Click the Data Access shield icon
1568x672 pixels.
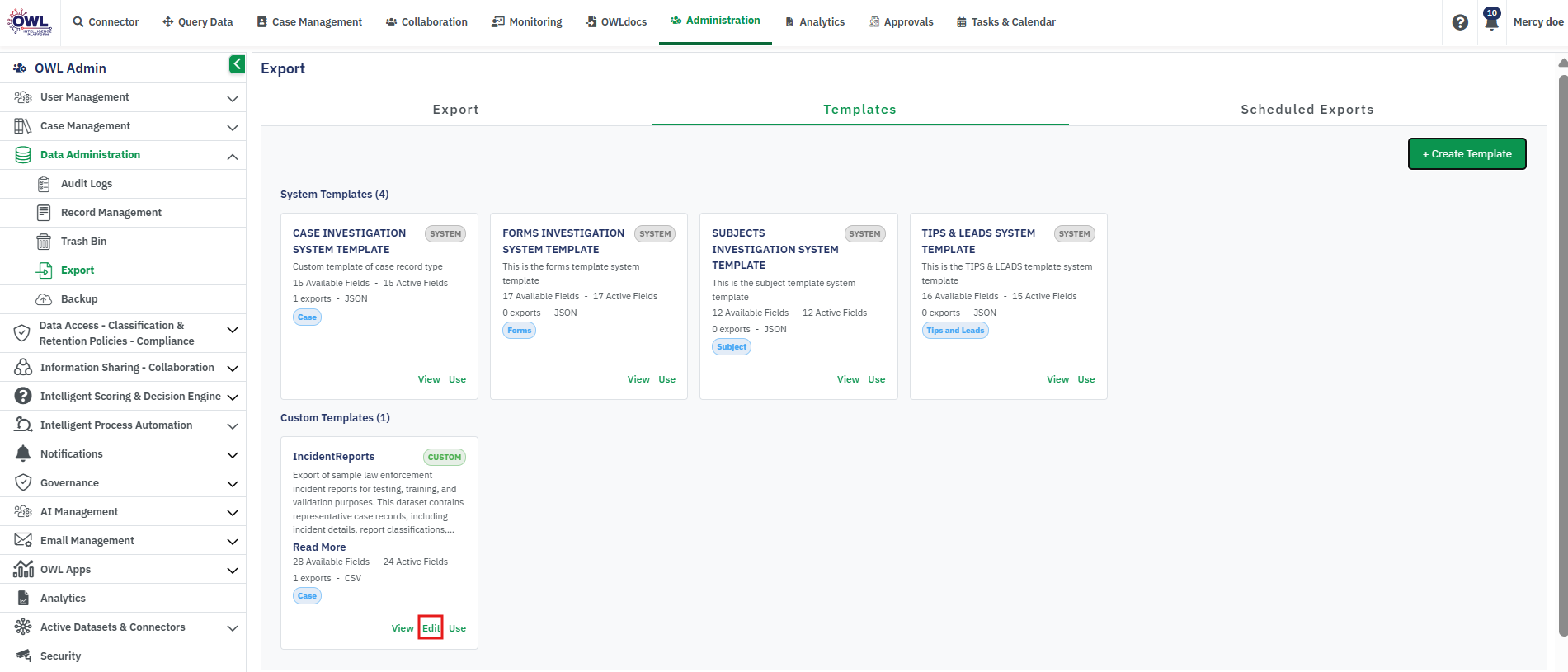(x=22, y=333)
